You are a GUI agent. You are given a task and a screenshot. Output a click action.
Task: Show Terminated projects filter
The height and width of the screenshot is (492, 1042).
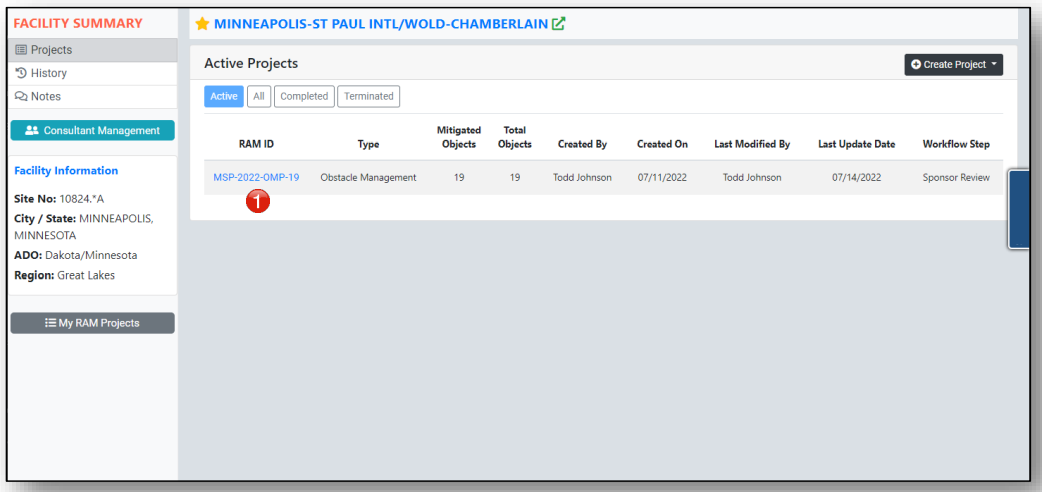coord(369,96)
